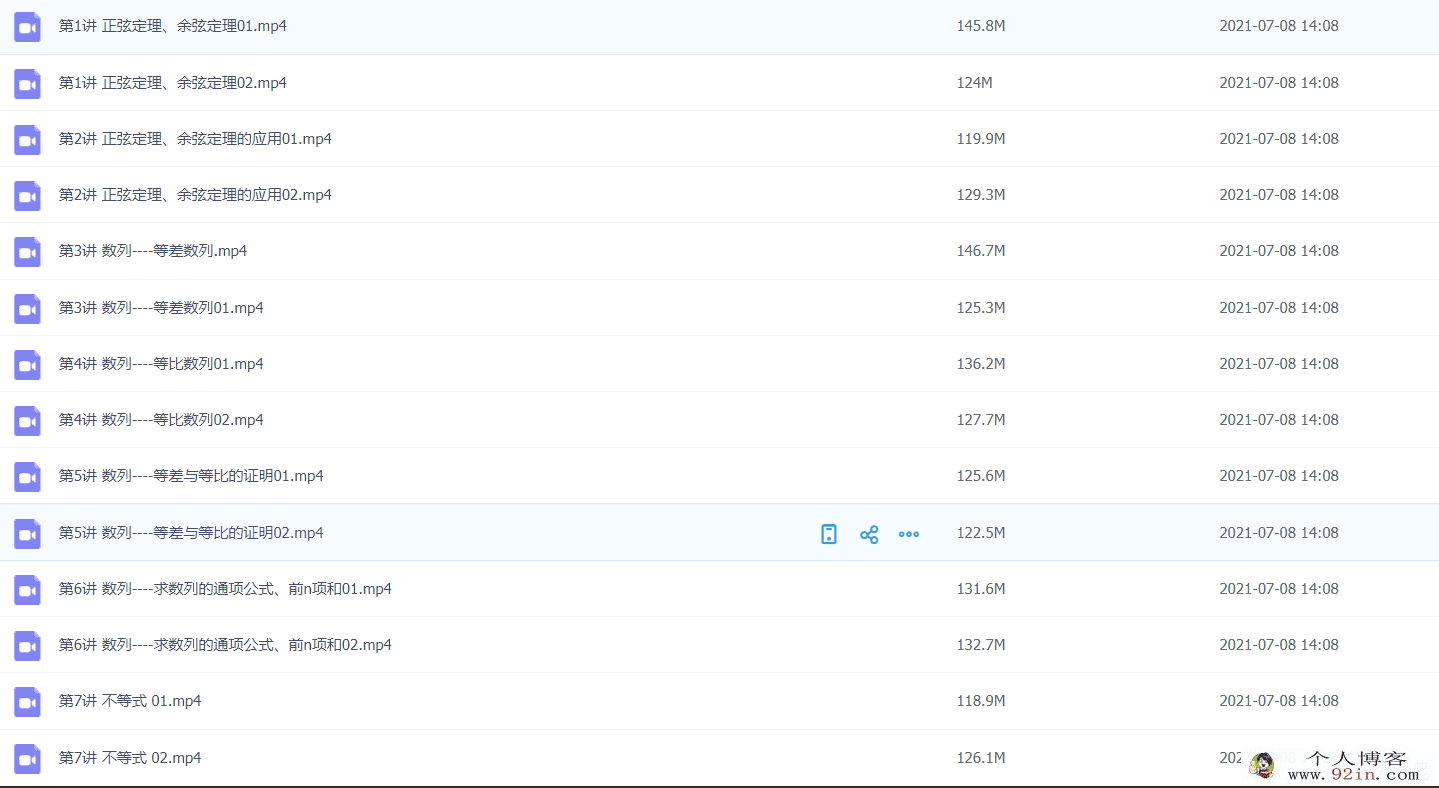Click the 119.9M size value
1439x788 pixels.
981,138
